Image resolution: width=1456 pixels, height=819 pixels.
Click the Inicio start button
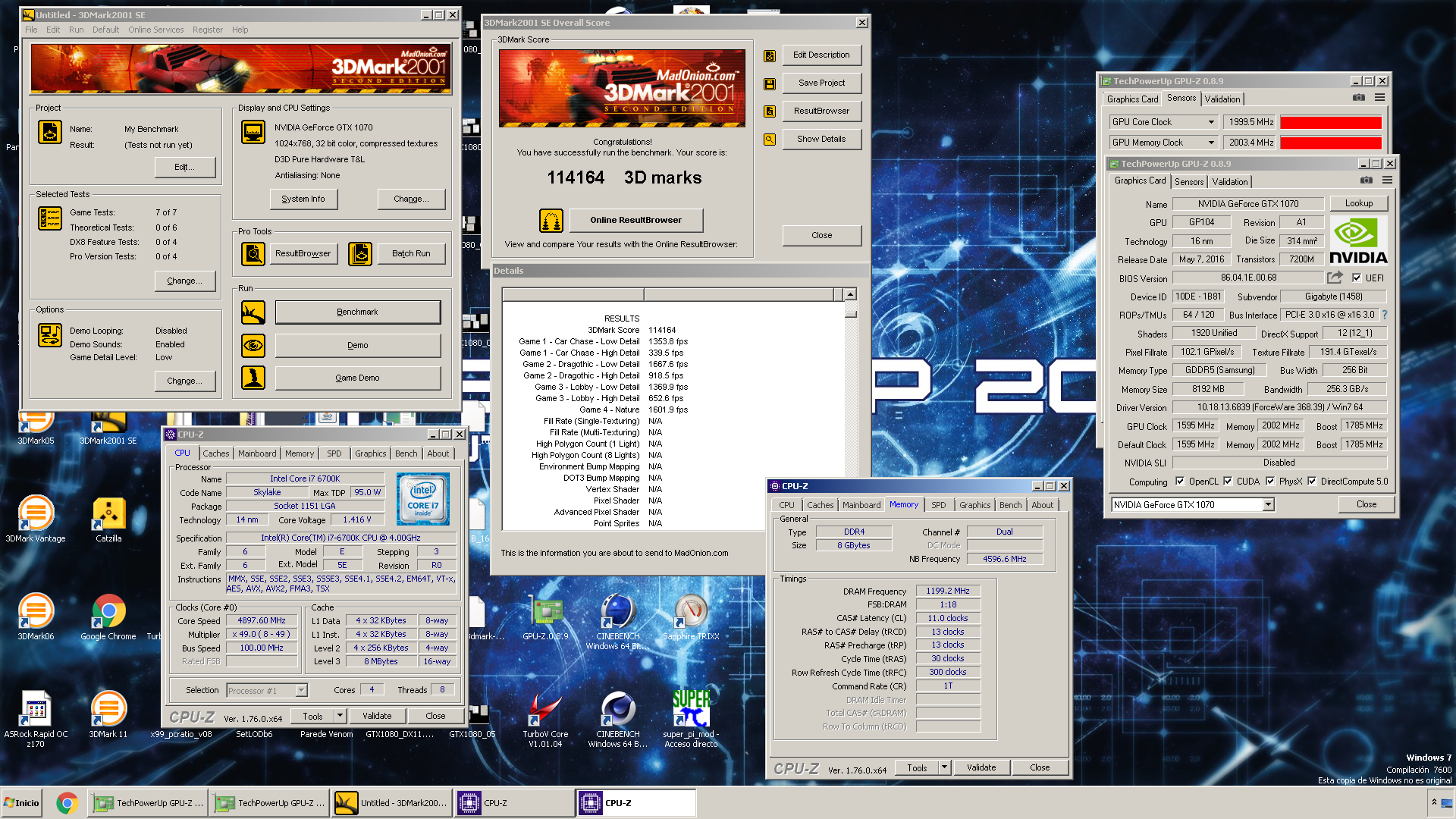tap(21, 803)
